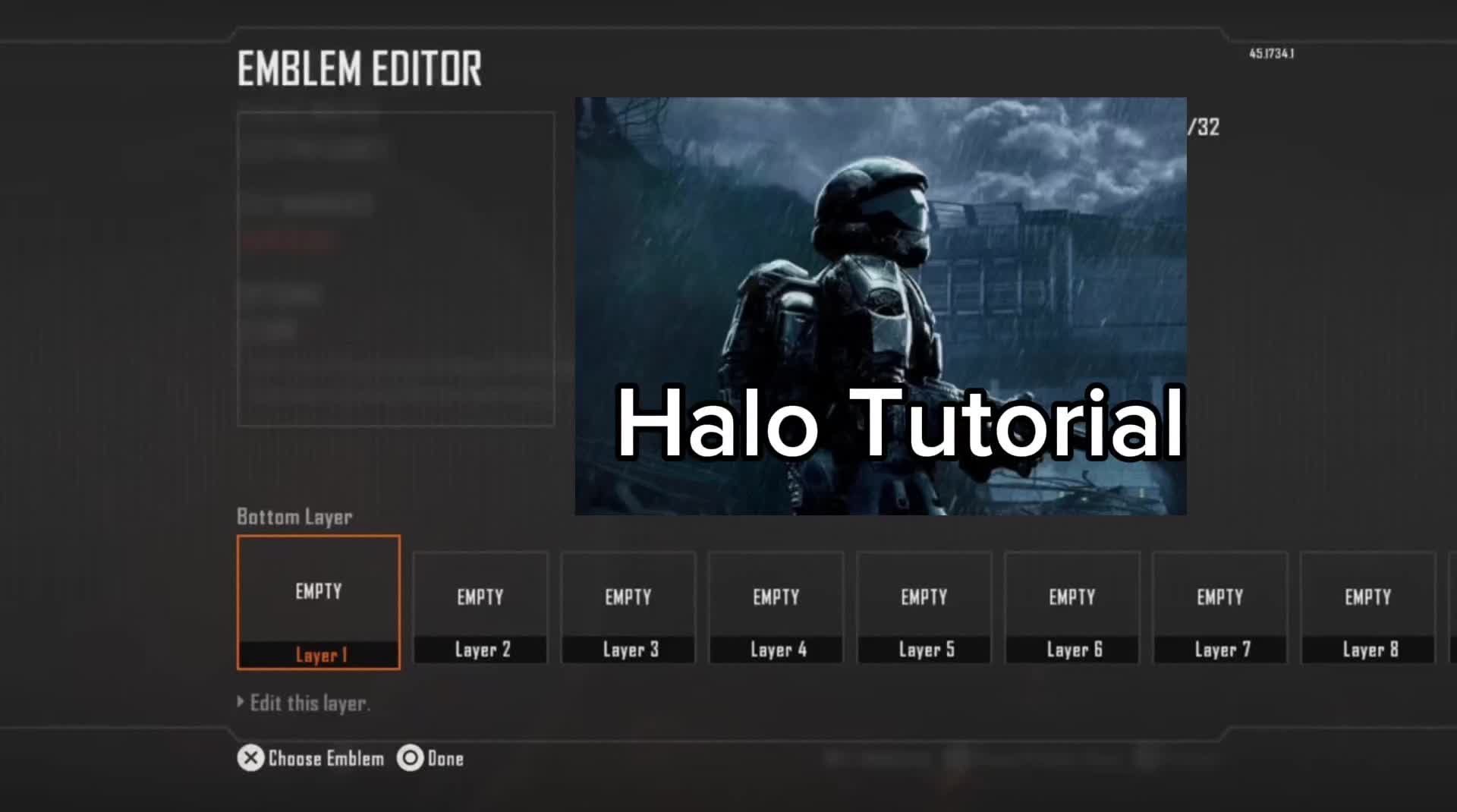Click the 45.1734.1 version number
This screenshot has height=812, width=1457.
pyautogui.click(x=1272, y=53)
